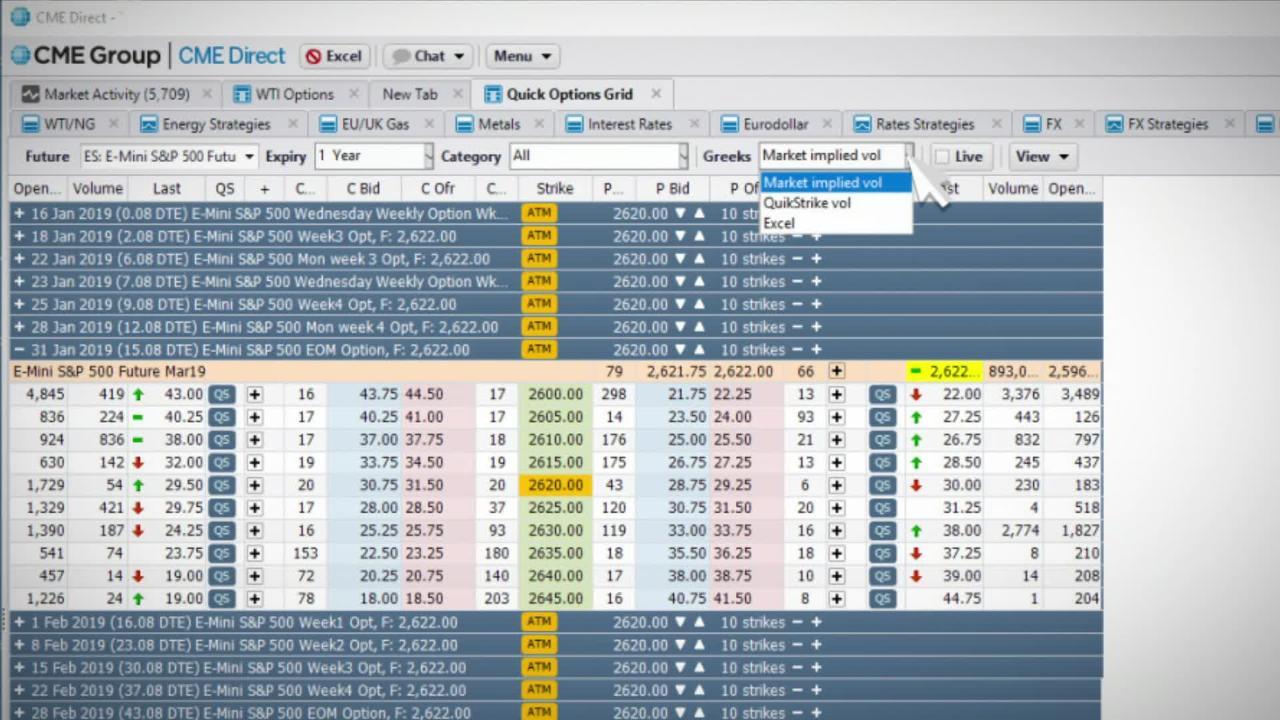Open the Interest Rates tab
The image size is (1280, 720).
coord(629,124)
